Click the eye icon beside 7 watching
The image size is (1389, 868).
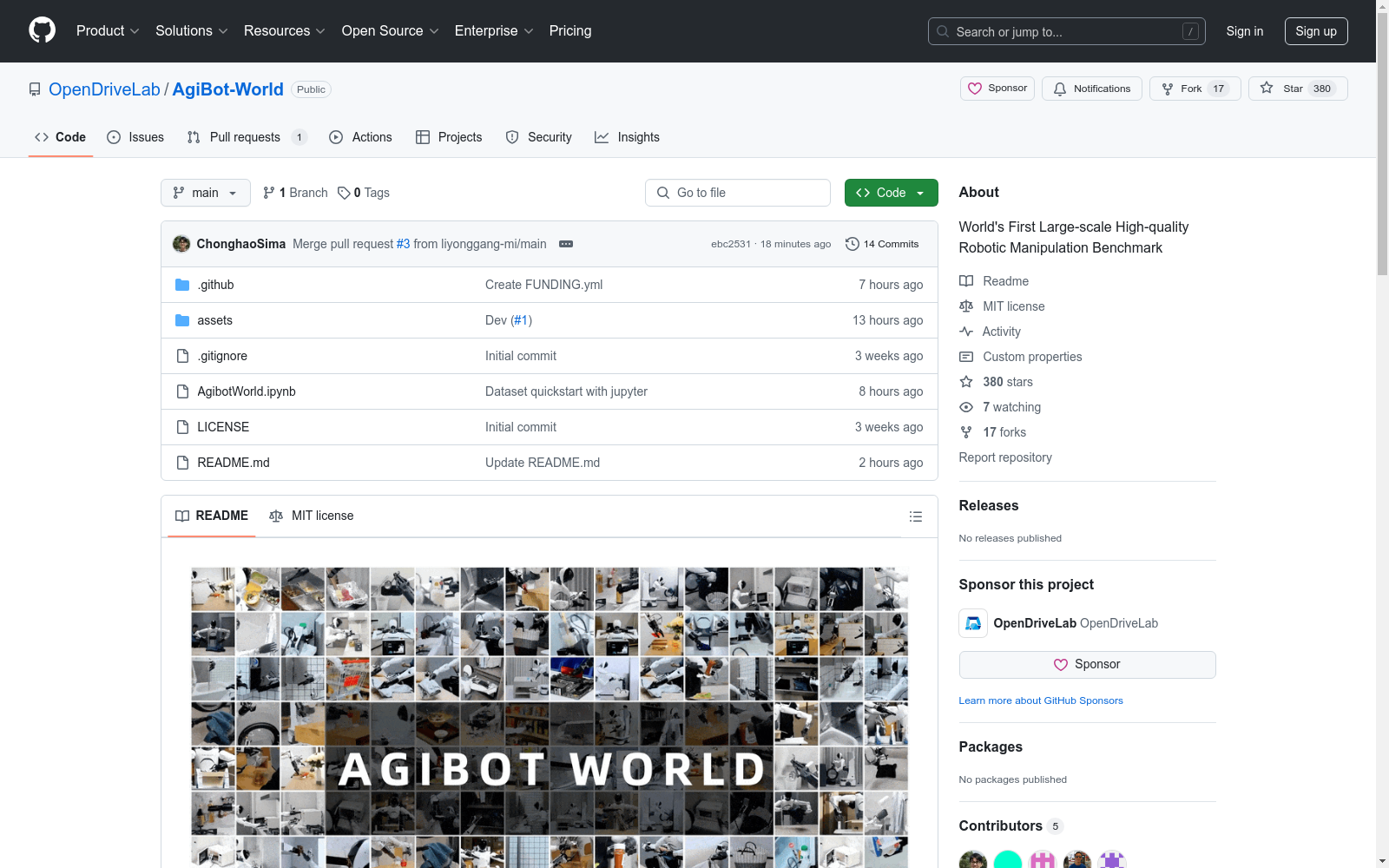click(966, 407)
